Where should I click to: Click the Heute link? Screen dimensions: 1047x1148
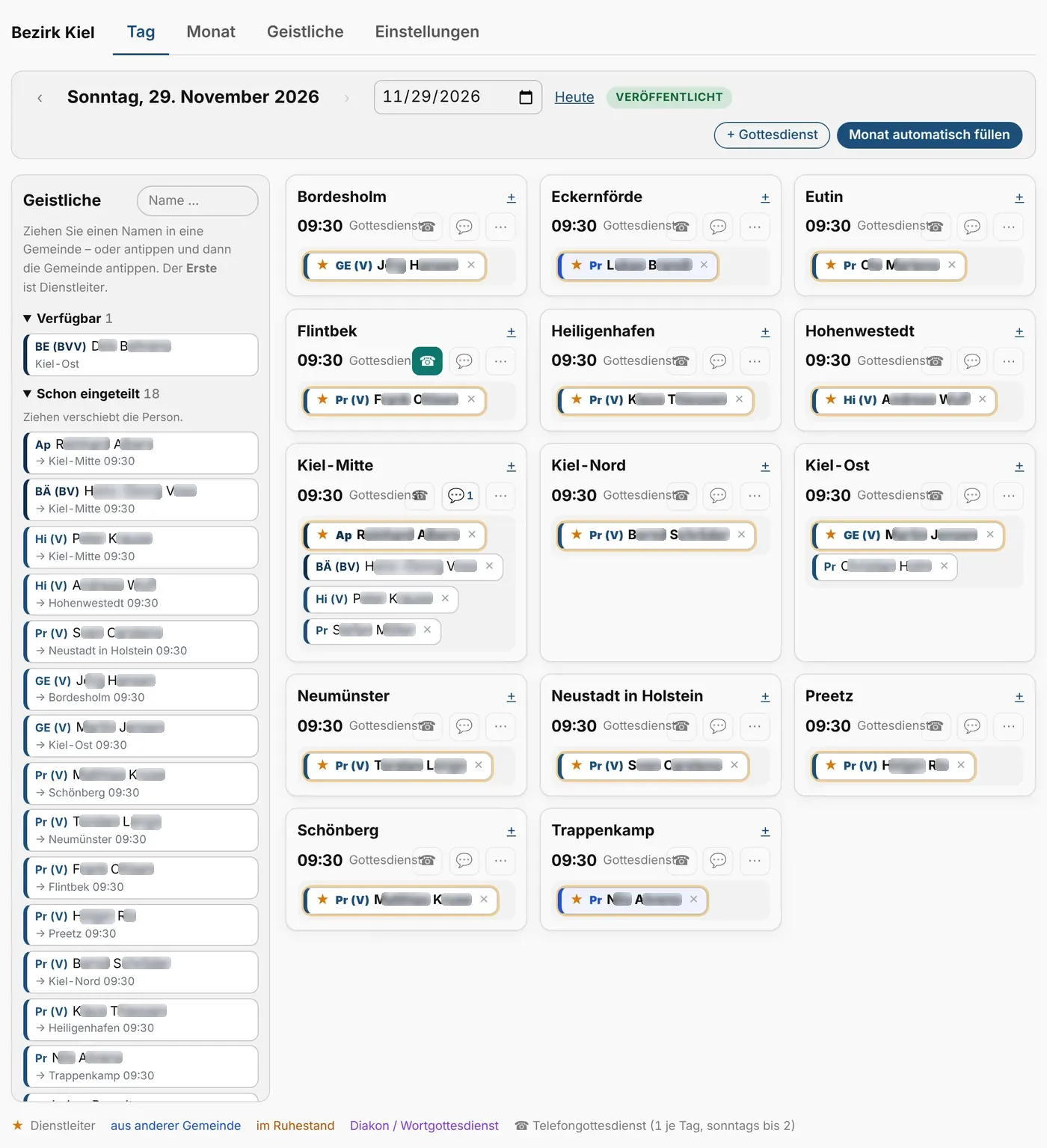point(574,97)
